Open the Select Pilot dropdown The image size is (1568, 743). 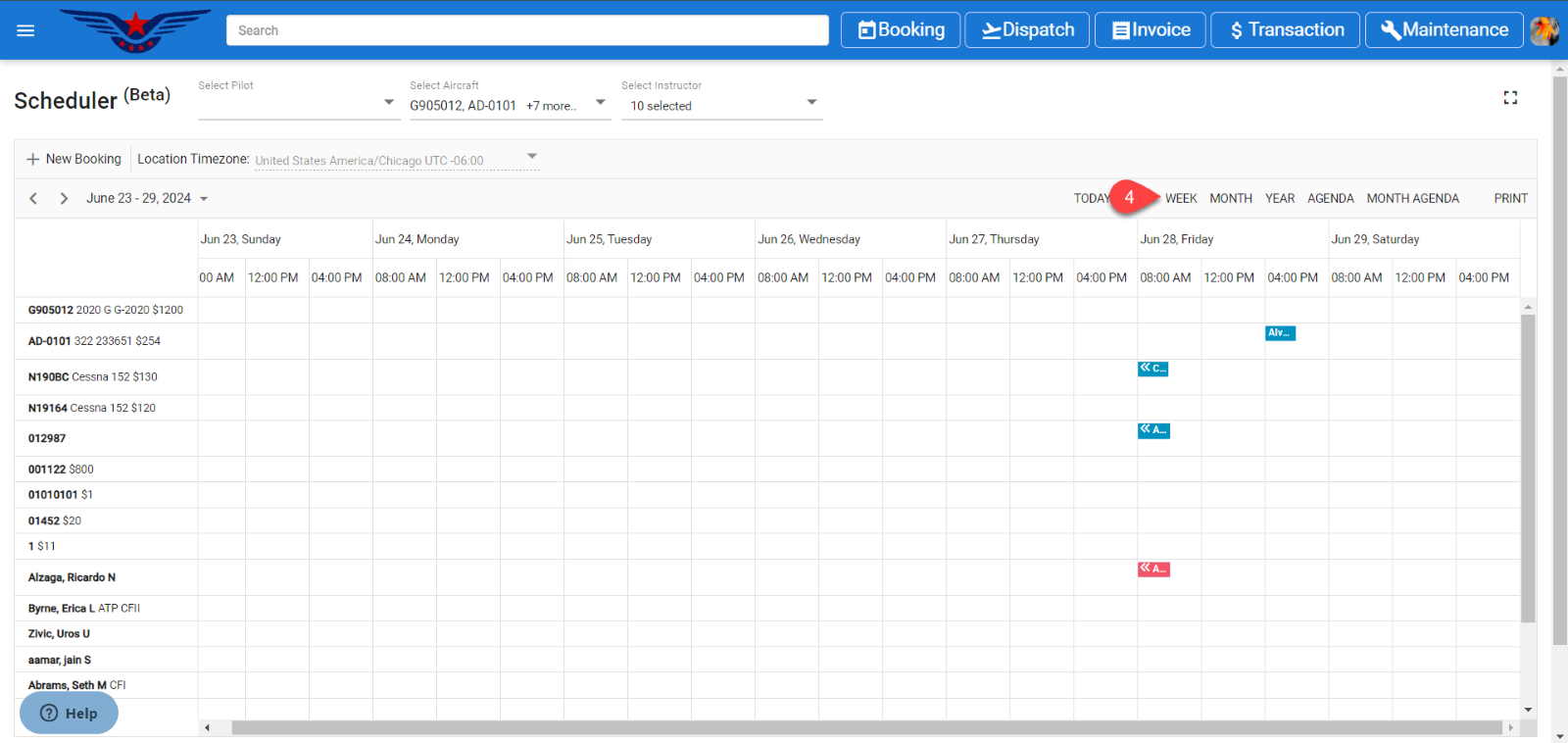298,103
